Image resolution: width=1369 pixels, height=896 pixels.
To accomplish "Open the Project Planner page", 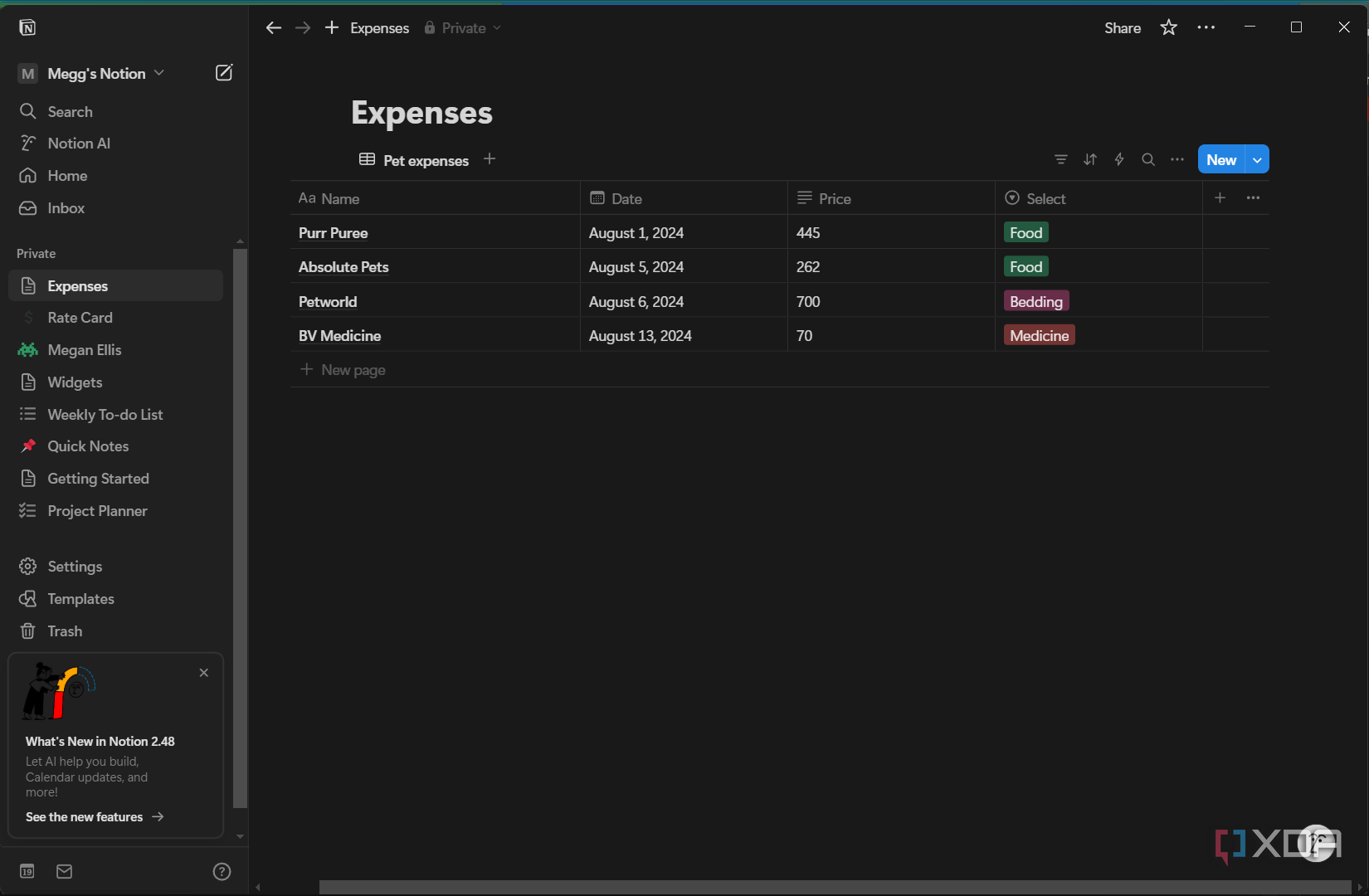I will pyautogui.click(x=116, y=511).
